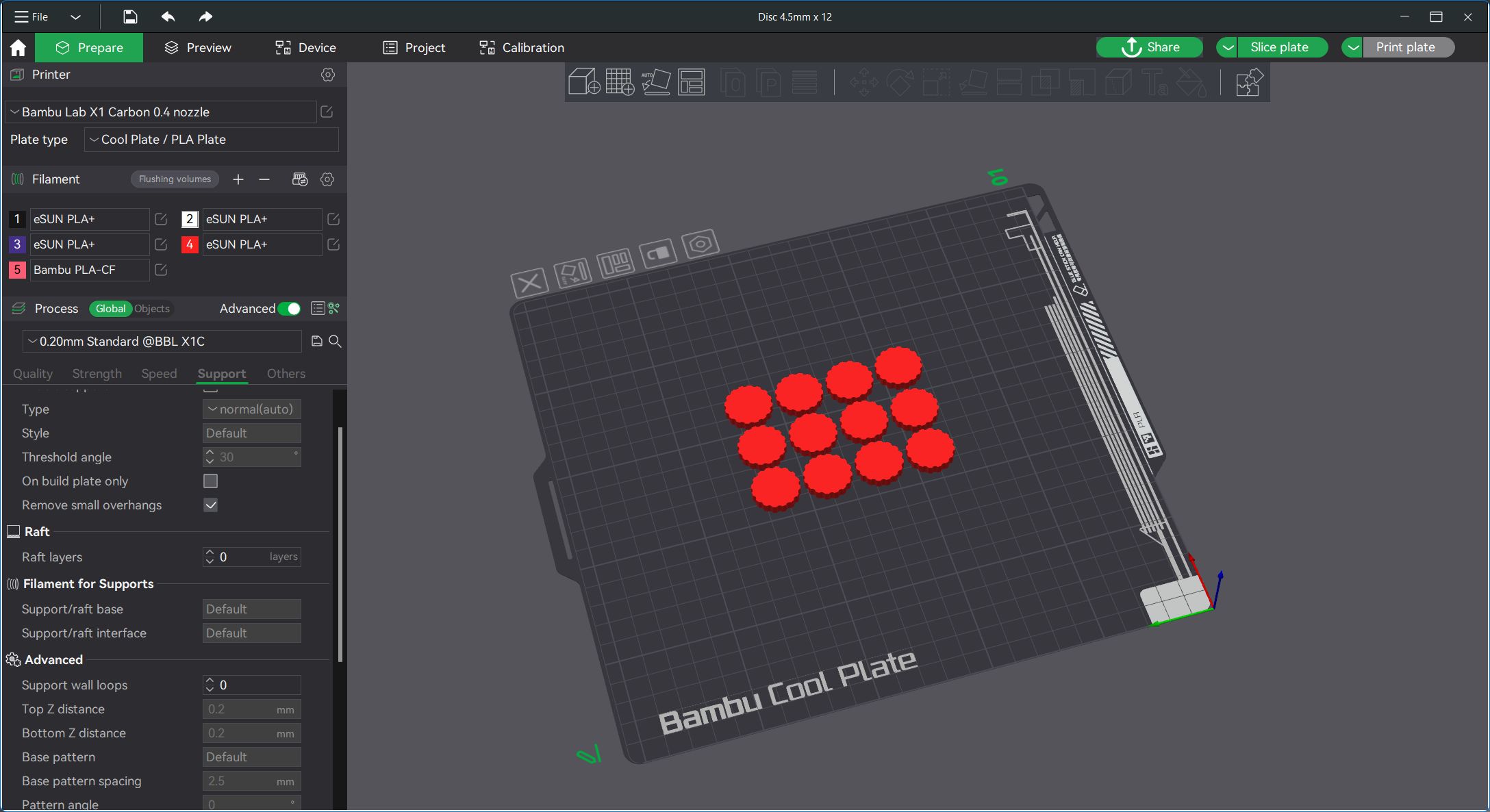Screen dimensions: 1490x812
Task: Enable On build plate only checkbox
Action: (x=210, y=481)
